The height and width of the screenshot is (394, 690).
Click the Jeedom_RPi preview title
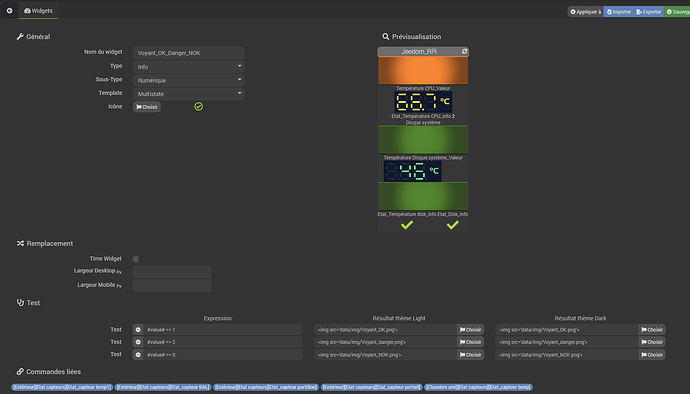coord(418,52)
